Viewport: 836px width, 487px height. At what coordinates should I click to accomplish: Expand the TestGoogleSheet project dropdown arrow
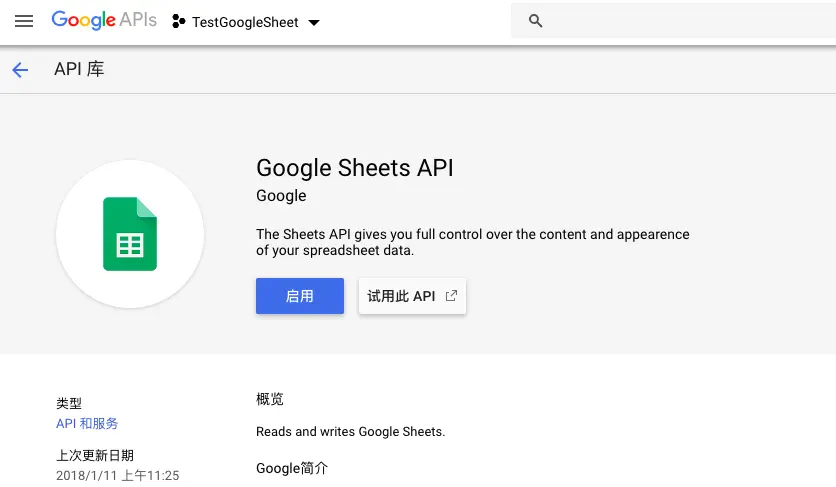(x=314, y=22)
